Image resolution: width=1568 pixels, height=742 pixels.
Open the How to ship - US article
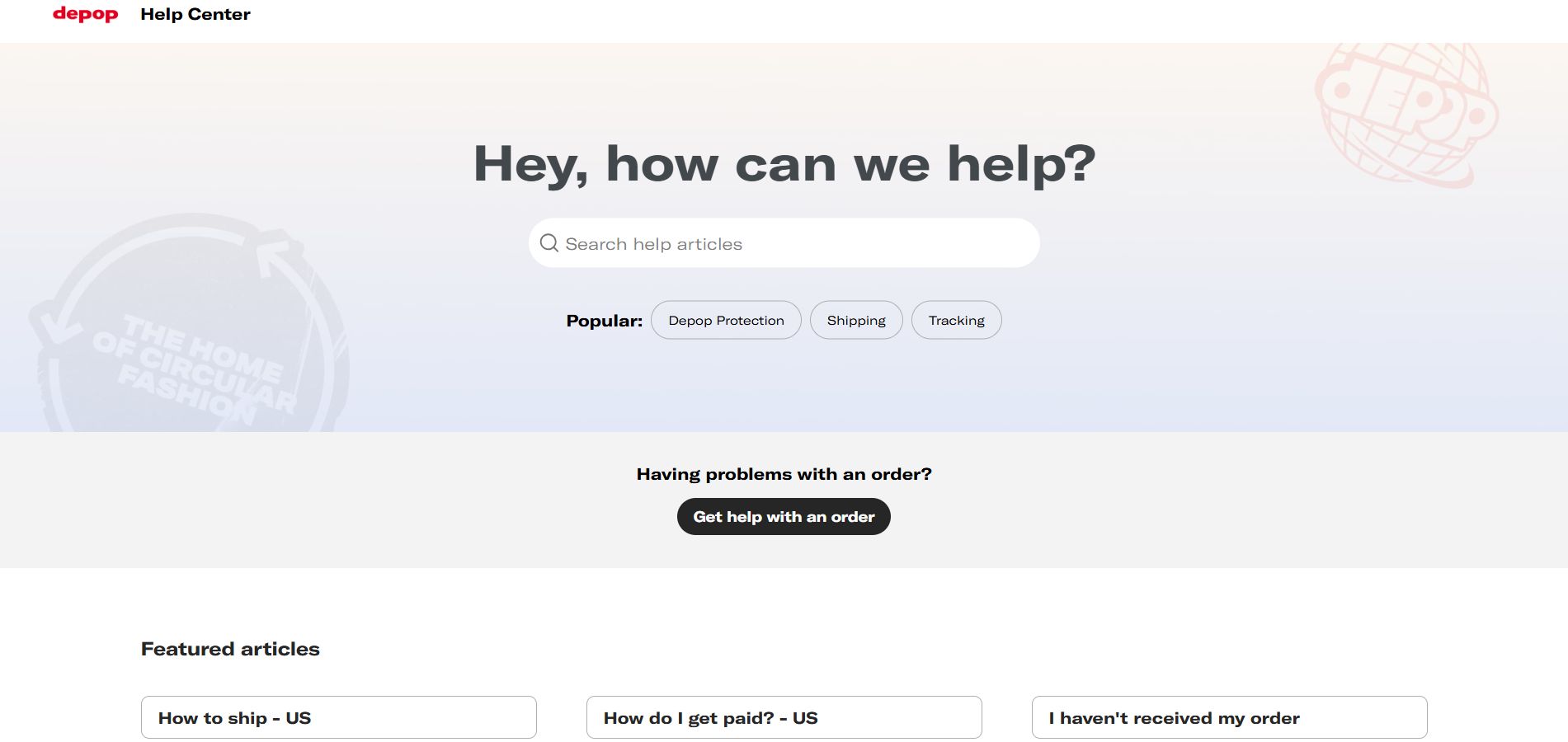tap(338, 717)
